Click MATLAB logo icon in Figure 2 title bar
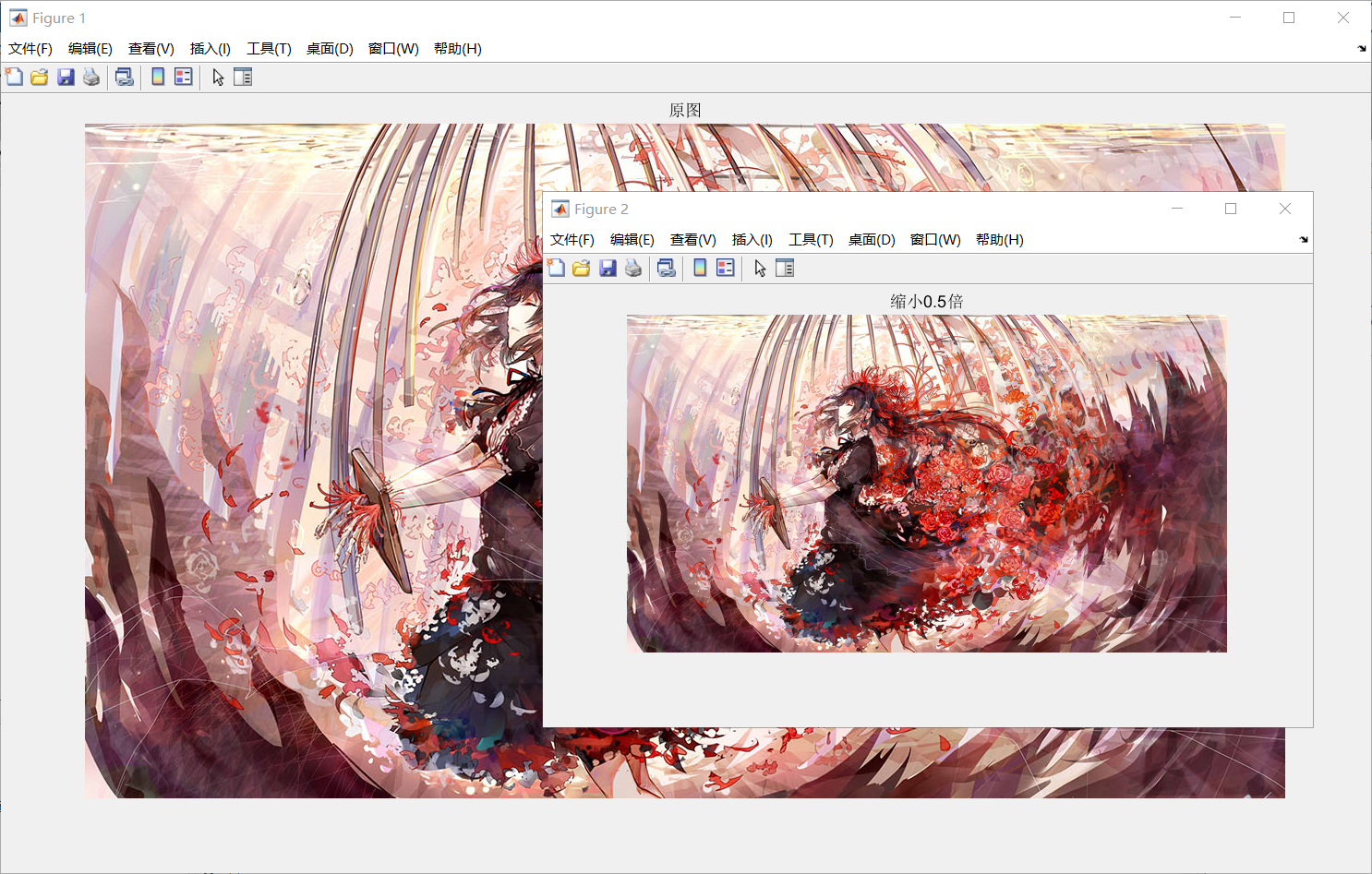Viewport: 1372px width, 874px height. [x=560, y=209]
